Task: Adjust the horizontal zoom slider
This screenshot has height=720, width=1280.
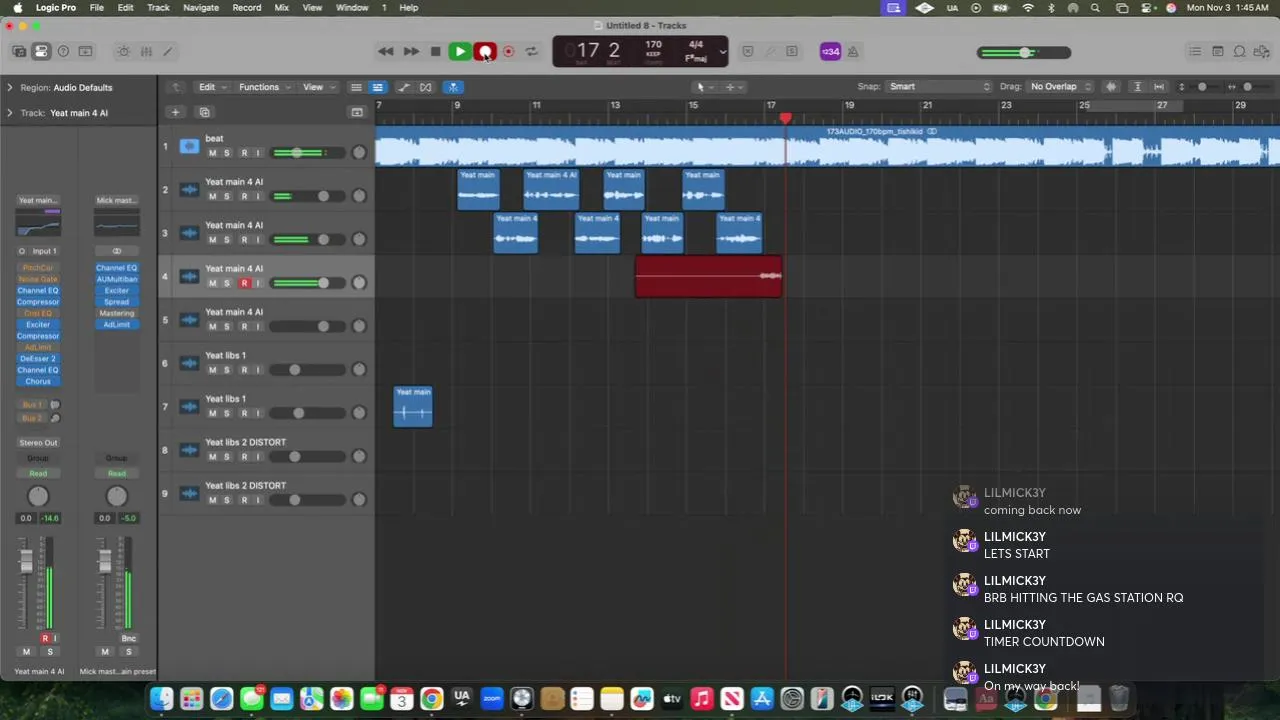Action: tap(1247, 87)
